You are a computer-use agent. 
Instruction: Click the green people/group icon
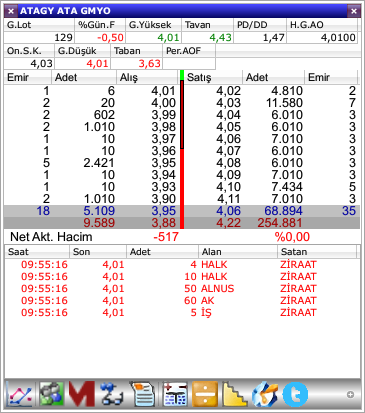point(51,394)
